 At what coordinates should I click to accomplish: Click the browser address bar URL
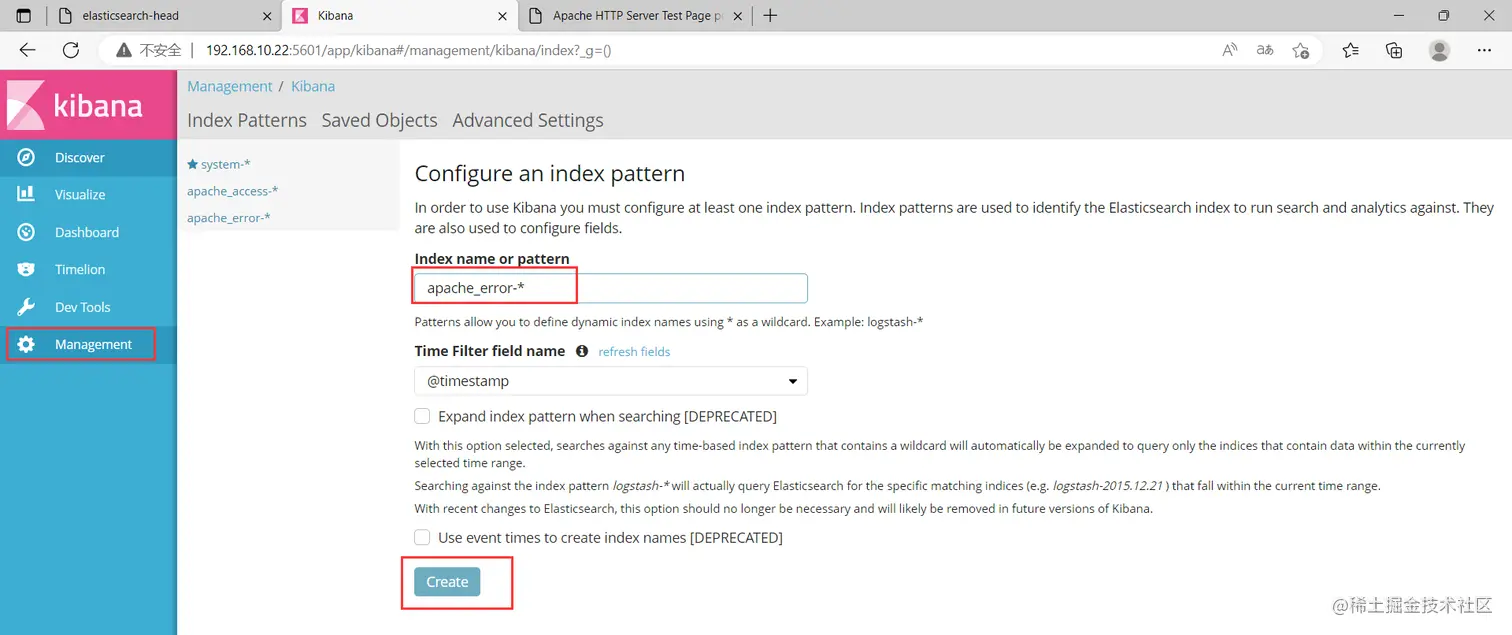(x=408, y=50)
